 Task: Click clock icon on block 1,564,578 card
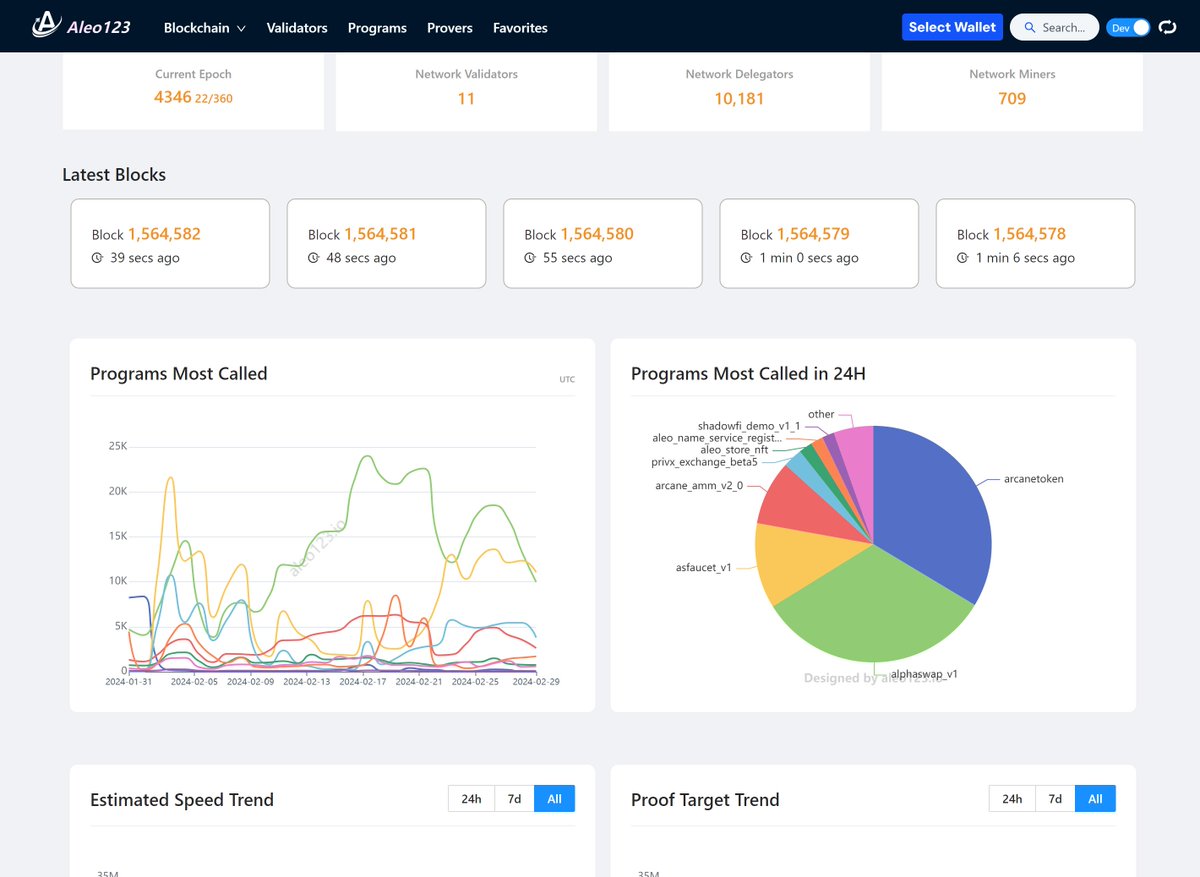[x=962, y=258]
